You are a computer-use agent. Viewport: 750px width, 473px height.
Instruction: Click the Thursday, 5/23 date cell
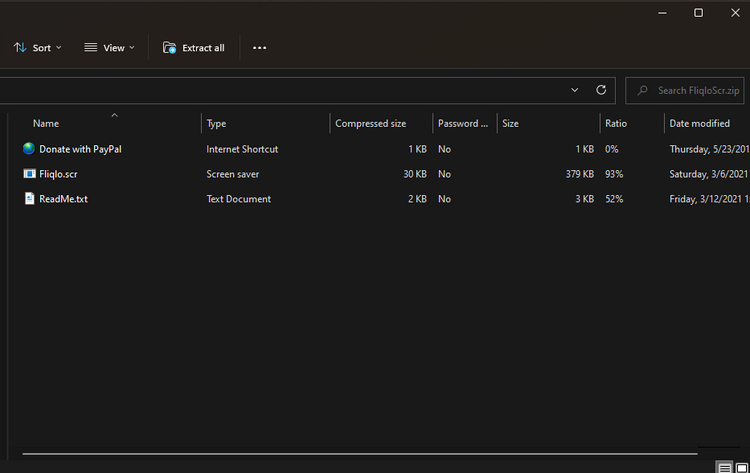pos(709,149)
